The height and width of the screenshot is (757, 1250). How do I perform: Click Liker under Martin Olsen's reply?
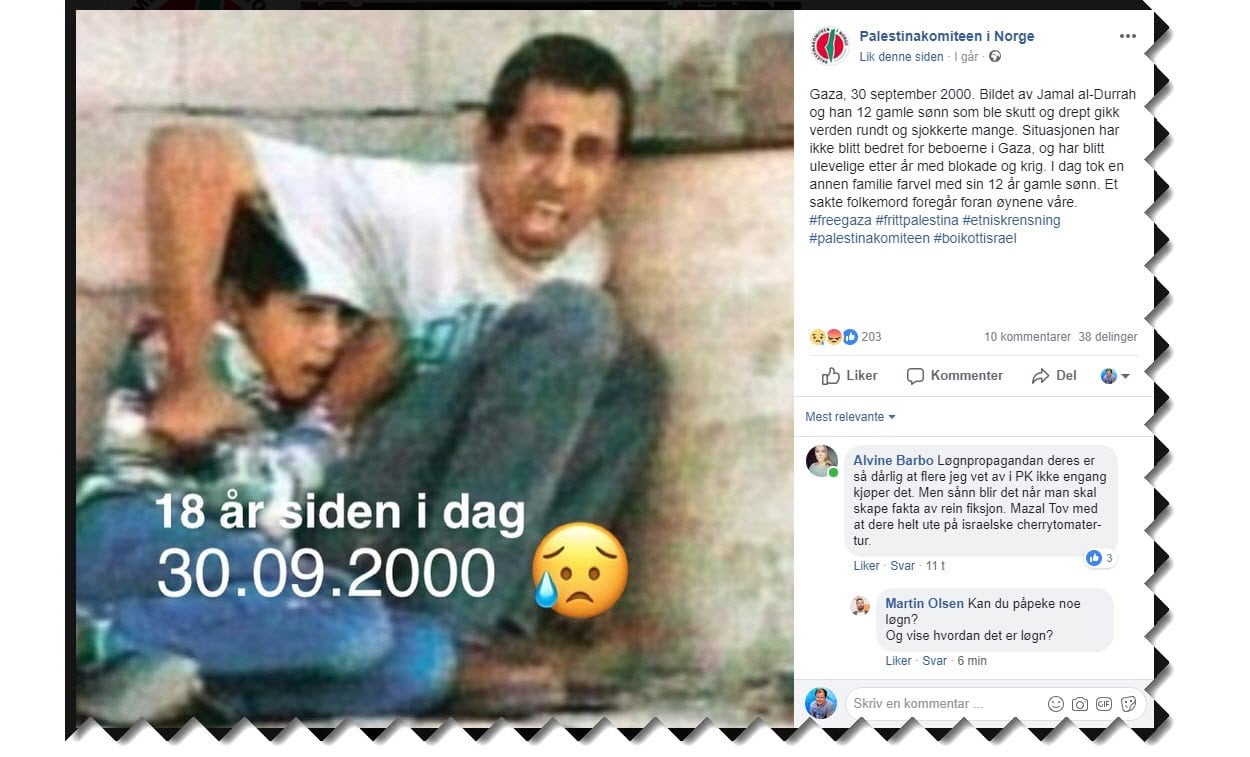(x=898, y=661)
